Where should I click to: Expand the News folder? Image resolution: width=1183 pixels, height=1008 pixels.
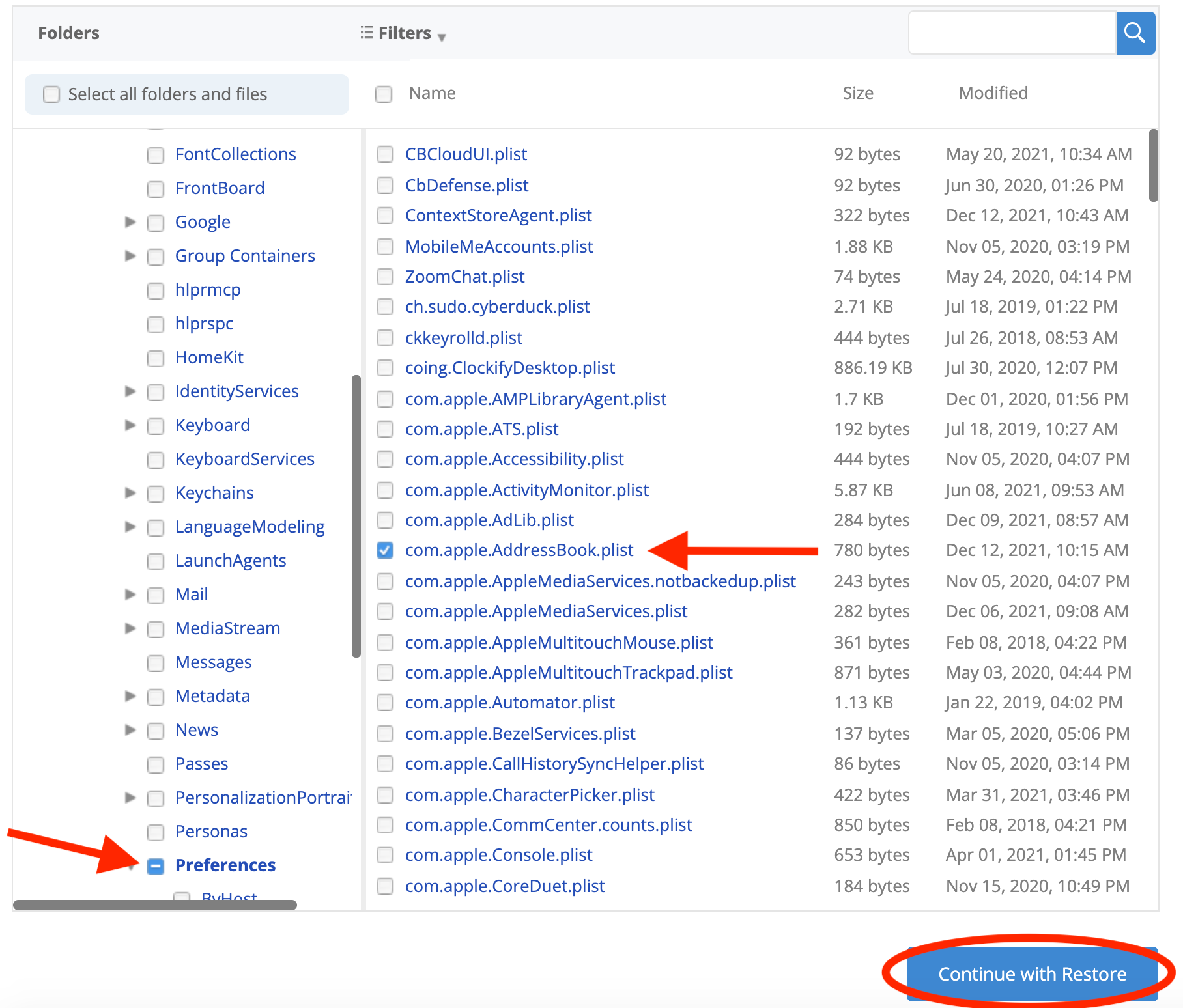130,730
